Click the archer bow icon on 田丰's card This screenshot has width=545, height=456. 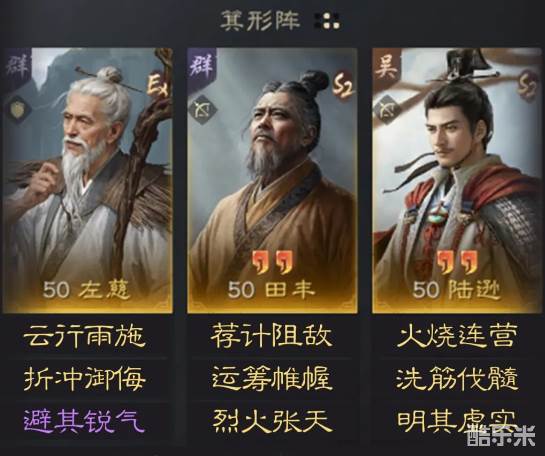(x=202, y=109)
